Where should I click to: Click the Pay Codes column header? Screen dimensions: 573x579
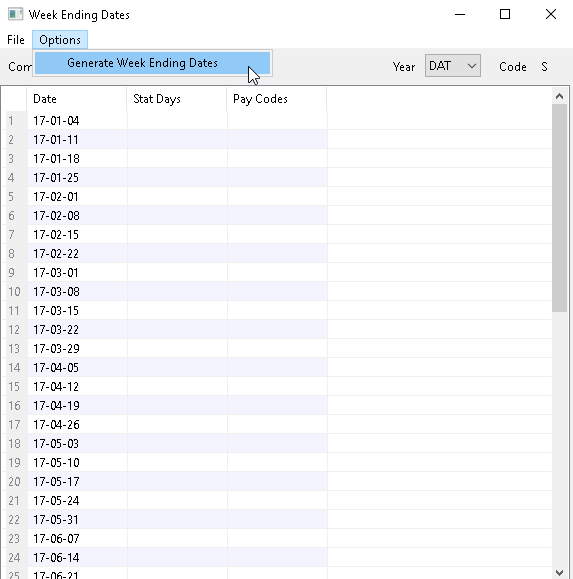click(x=277, y=99)
